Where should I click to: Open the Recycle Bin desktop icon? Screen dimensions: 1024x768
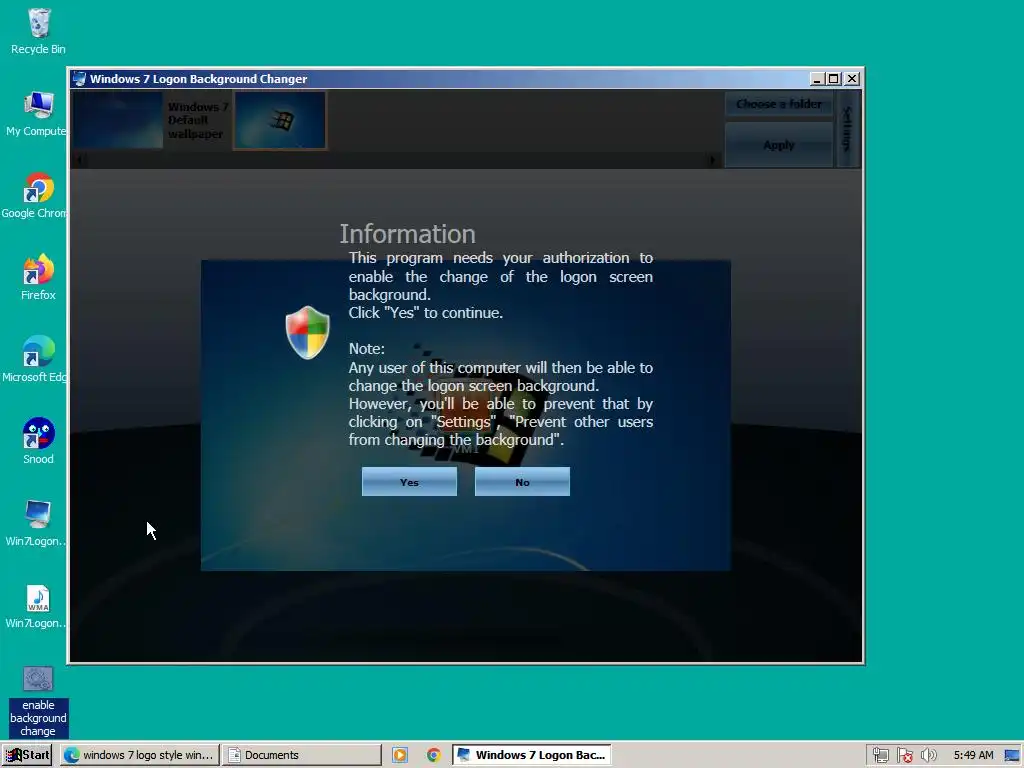click(38, 31)
